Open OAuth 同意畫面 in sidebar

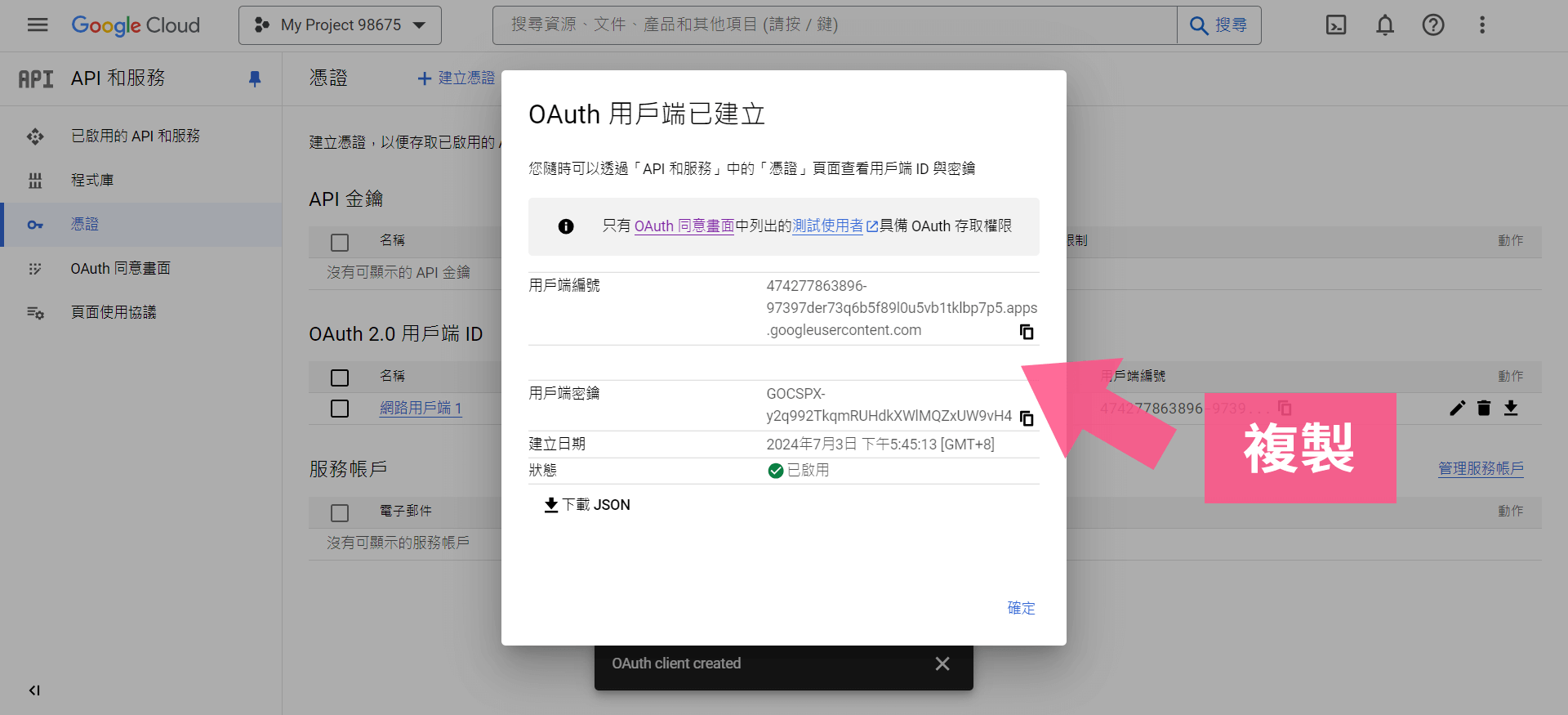[141, 269]
